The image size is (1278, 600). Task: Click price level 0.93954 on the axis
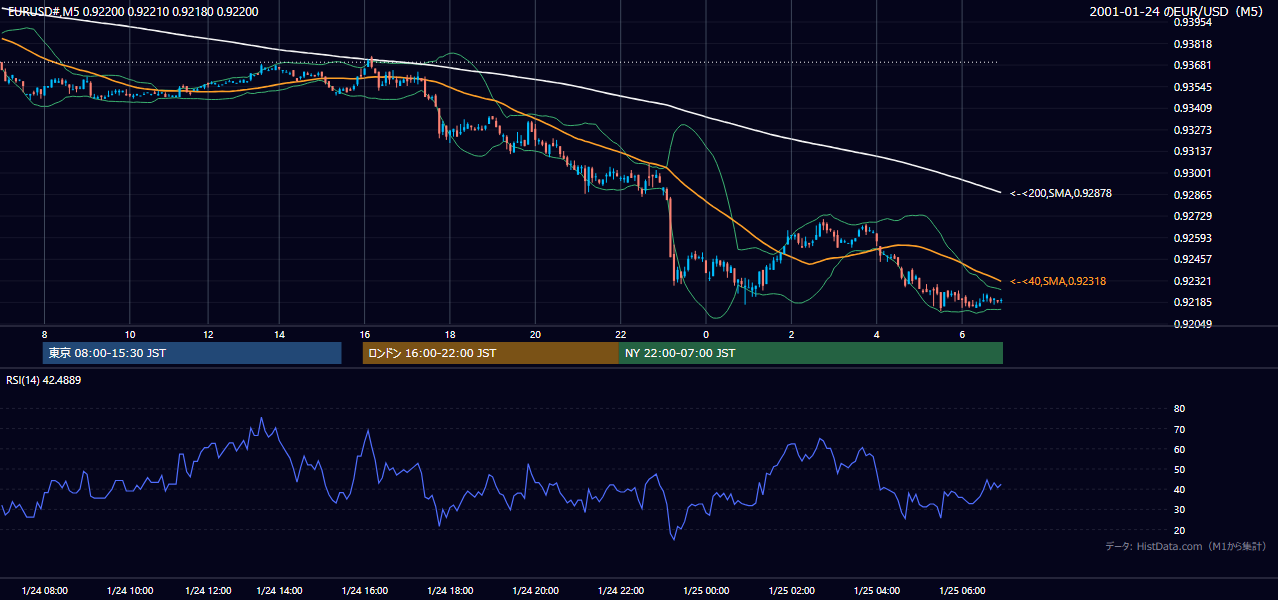pyautogui.click(x=1192, y=22)
